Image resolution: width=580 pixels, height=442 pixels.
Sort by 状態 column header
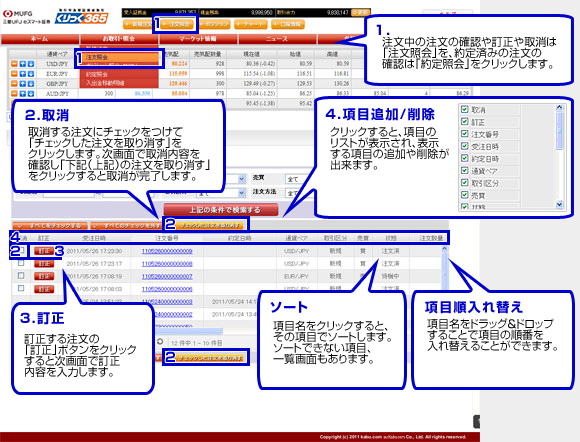391,238
